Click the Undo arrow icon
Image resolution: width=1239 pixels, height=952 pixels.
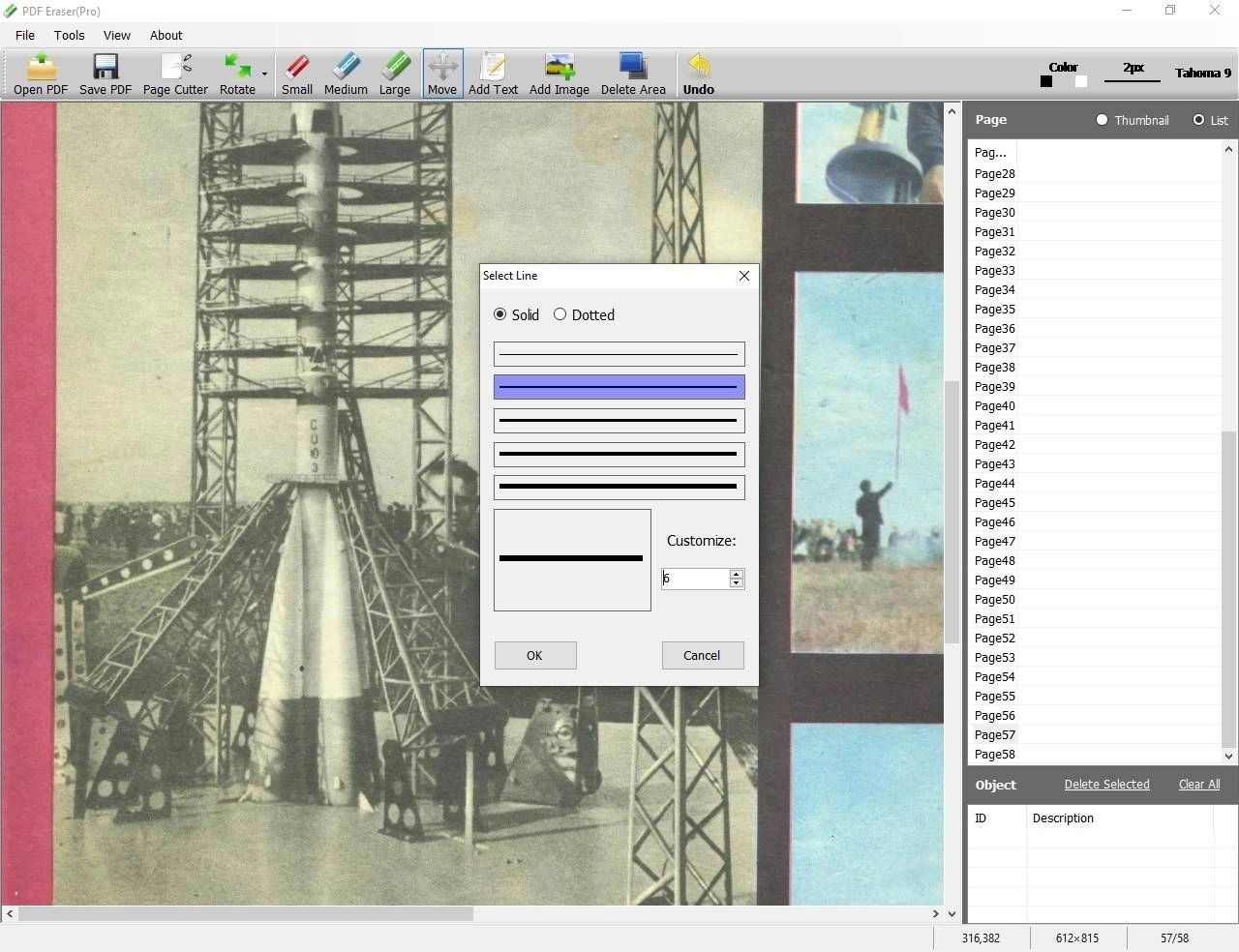(x=699, y=74)
